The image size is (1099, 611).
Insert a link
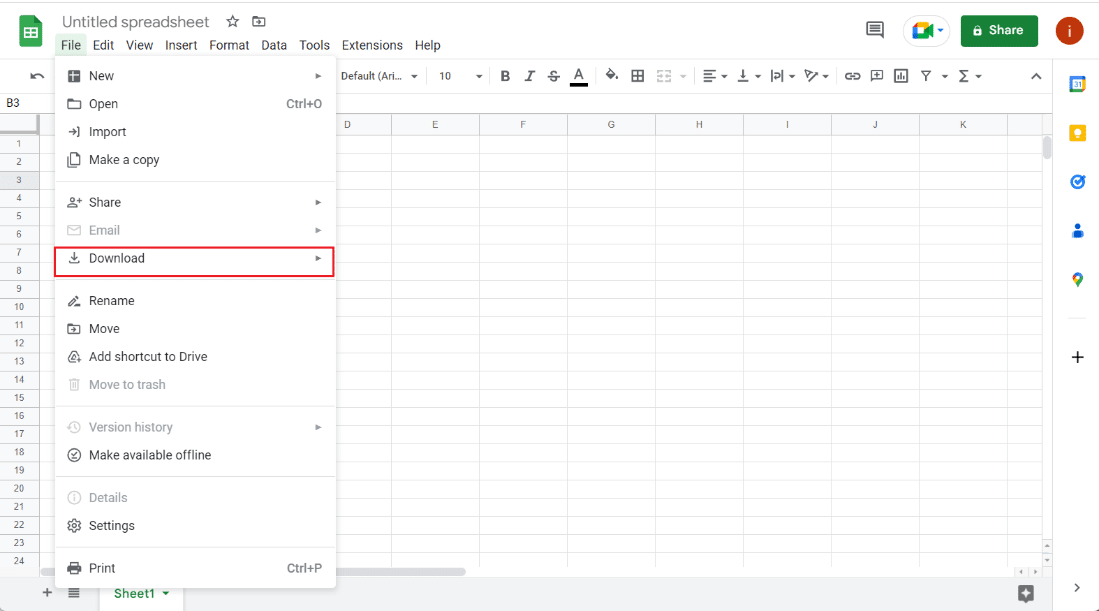tap(852, 76)
